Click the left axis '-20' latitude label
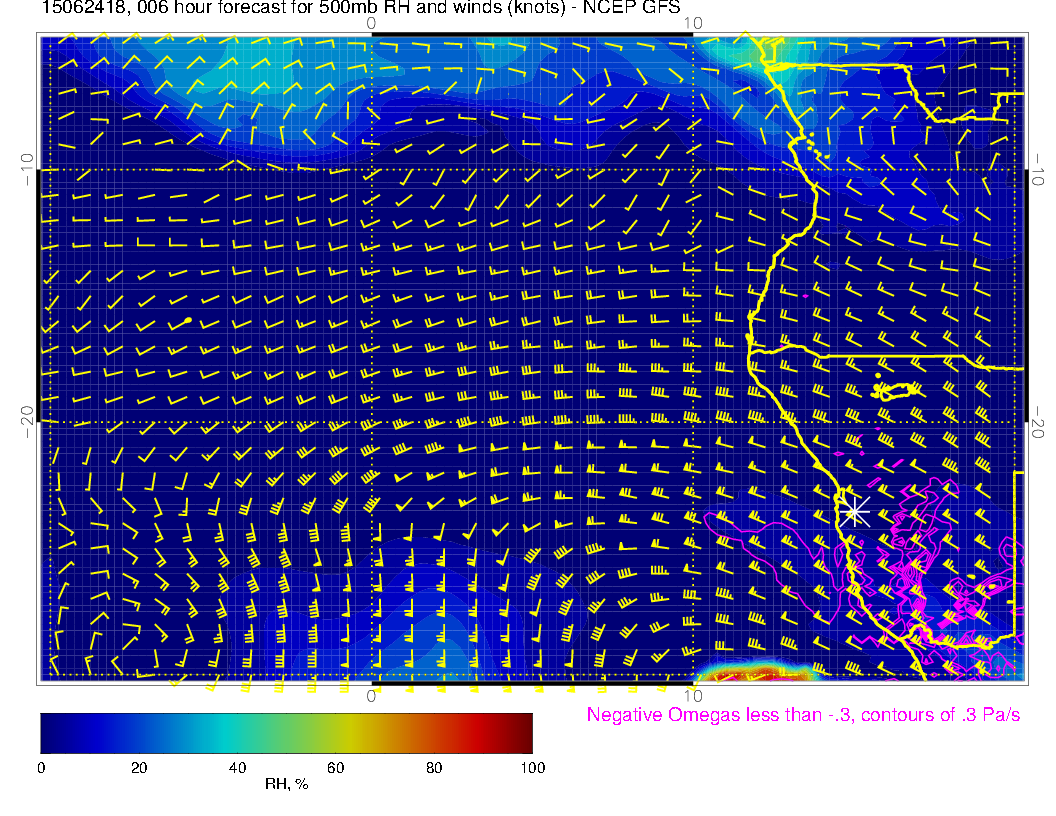This screenshot has height=816, width=1056. coord(26,422)
